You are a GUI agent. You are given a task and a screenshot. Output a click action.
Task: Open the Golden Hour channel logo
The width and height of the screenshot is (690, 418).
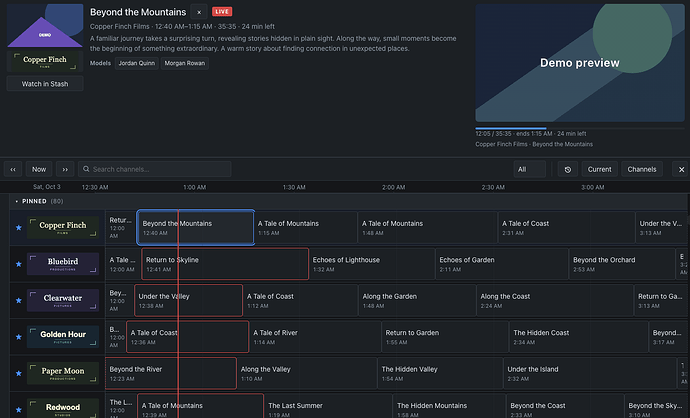63,337
